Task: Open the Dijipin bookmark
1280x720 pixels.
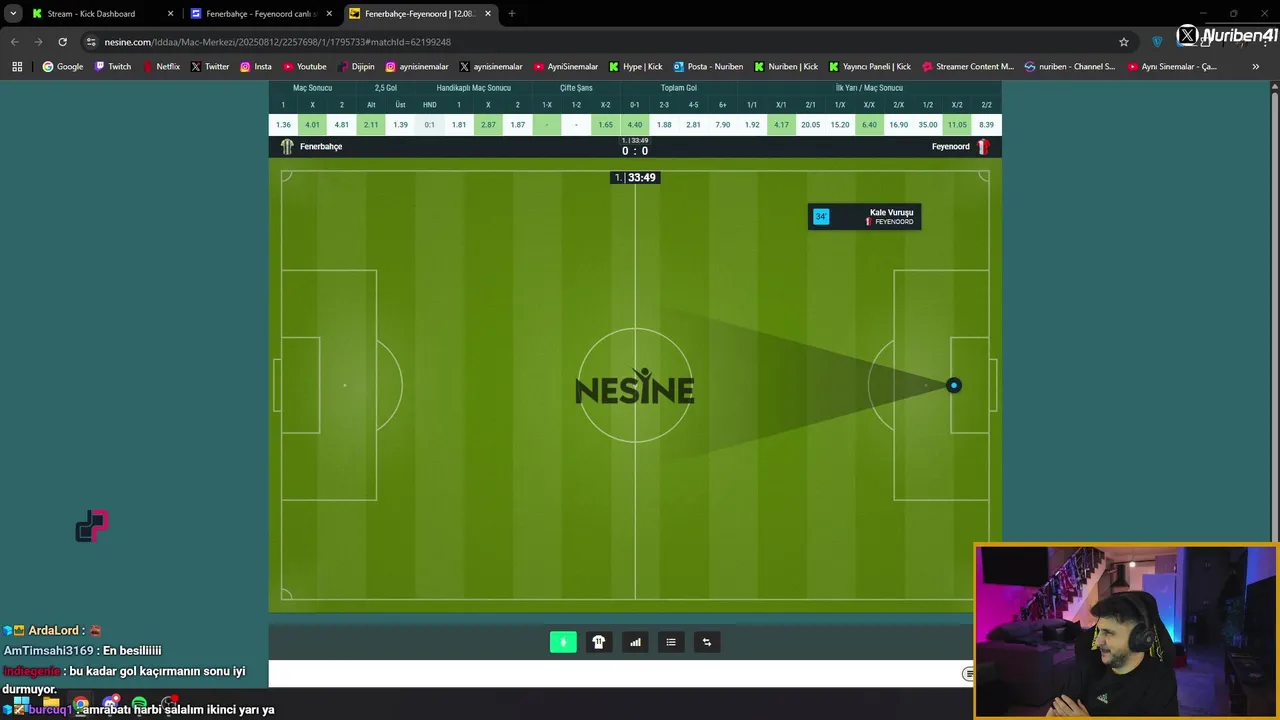Action: coord(355,66)
